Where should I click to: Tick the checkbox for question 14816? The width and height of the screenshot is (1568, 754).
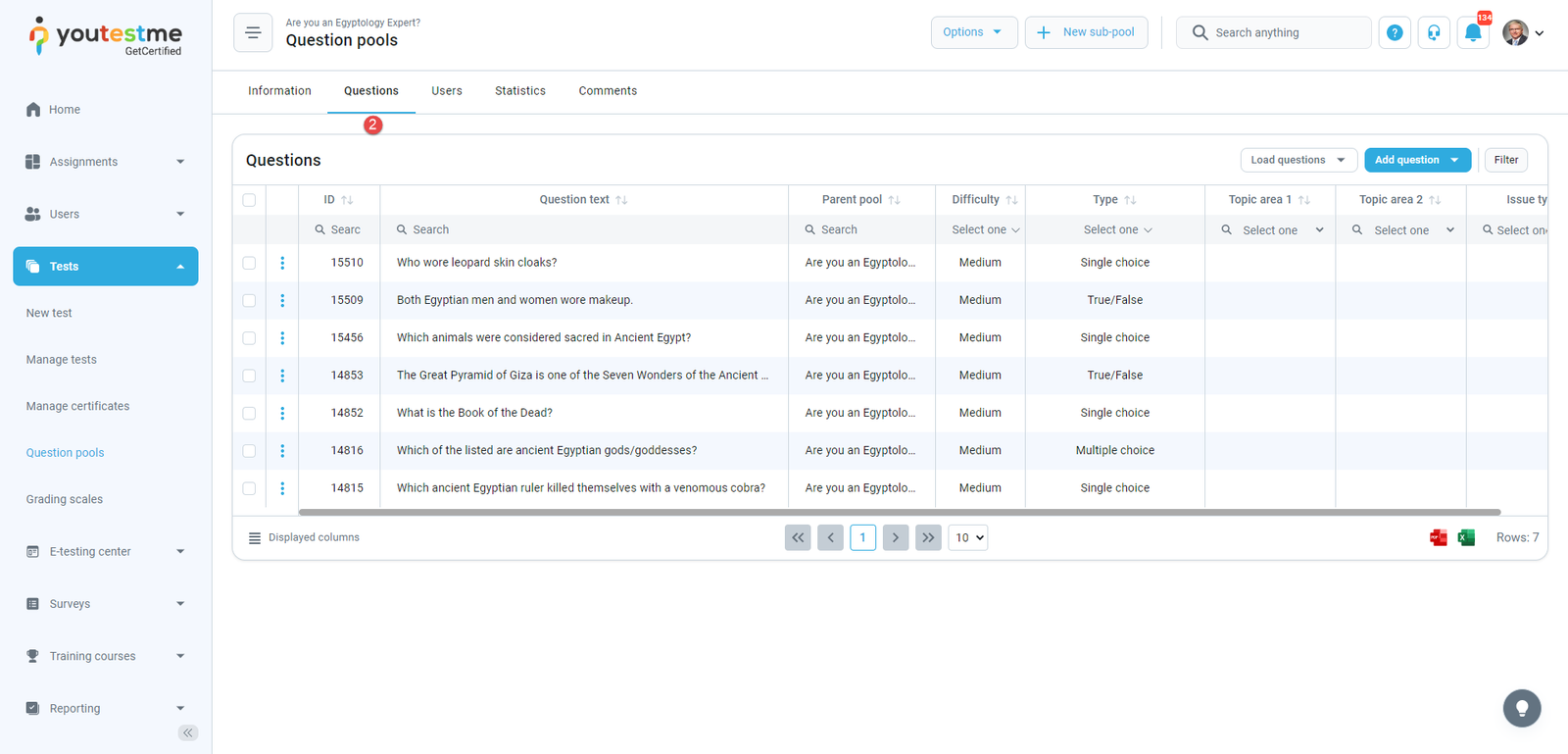coord(249,451)
